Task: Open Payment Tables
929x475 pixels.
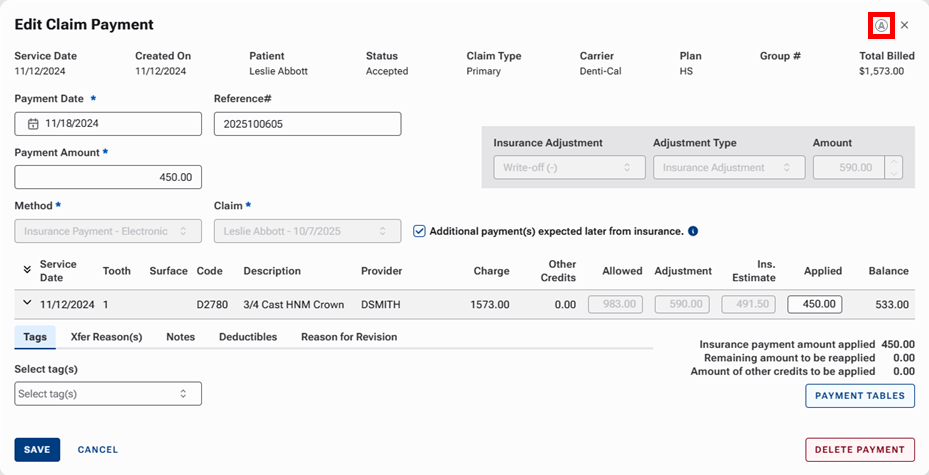Action: 859,396
